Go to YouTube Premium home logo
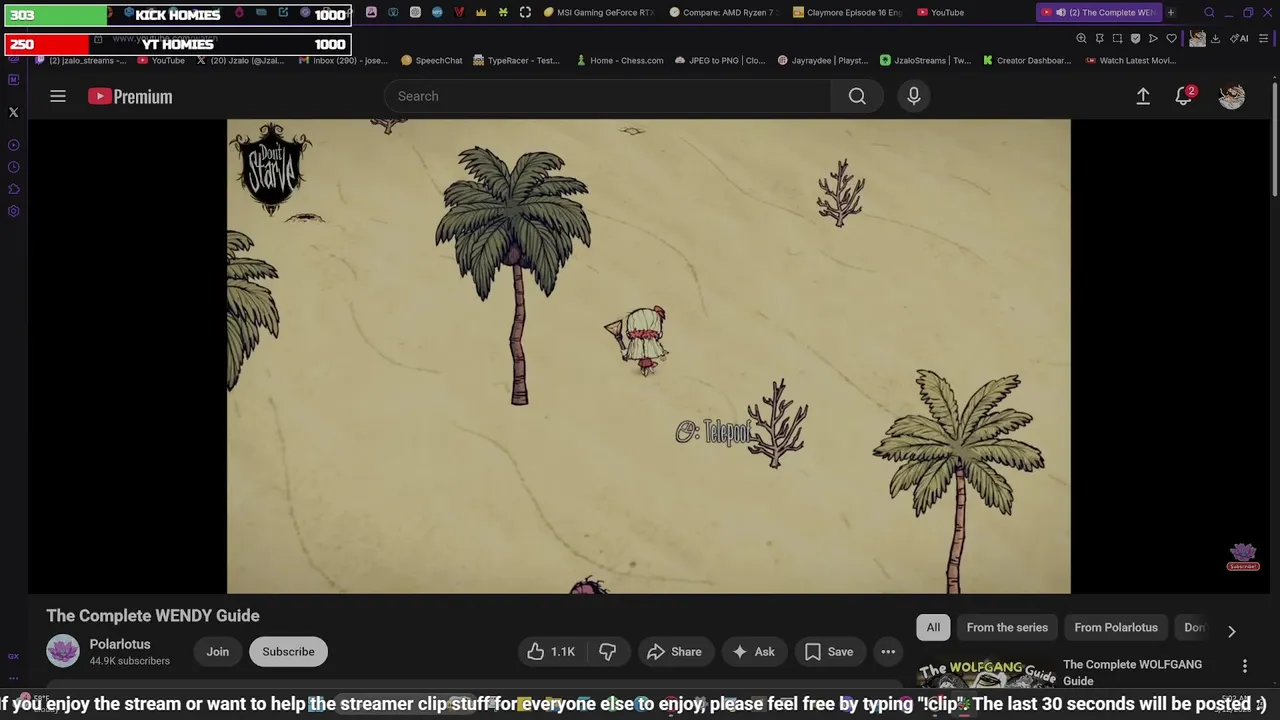This screenshot has height=720, width=1280. tap(130, 96)
